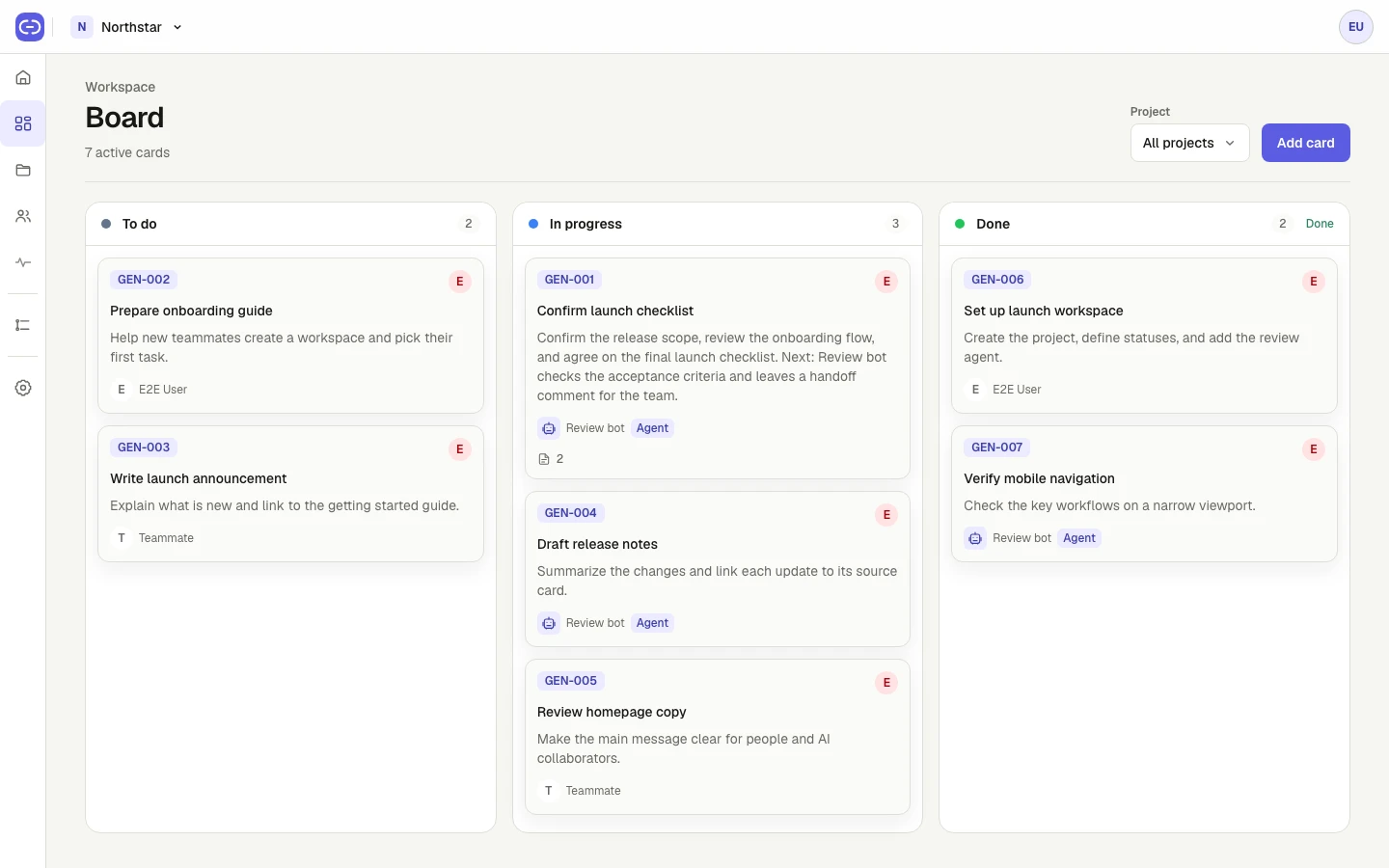Click the E priority badge on GEN-007
1389x868 pixels.
1314,449
